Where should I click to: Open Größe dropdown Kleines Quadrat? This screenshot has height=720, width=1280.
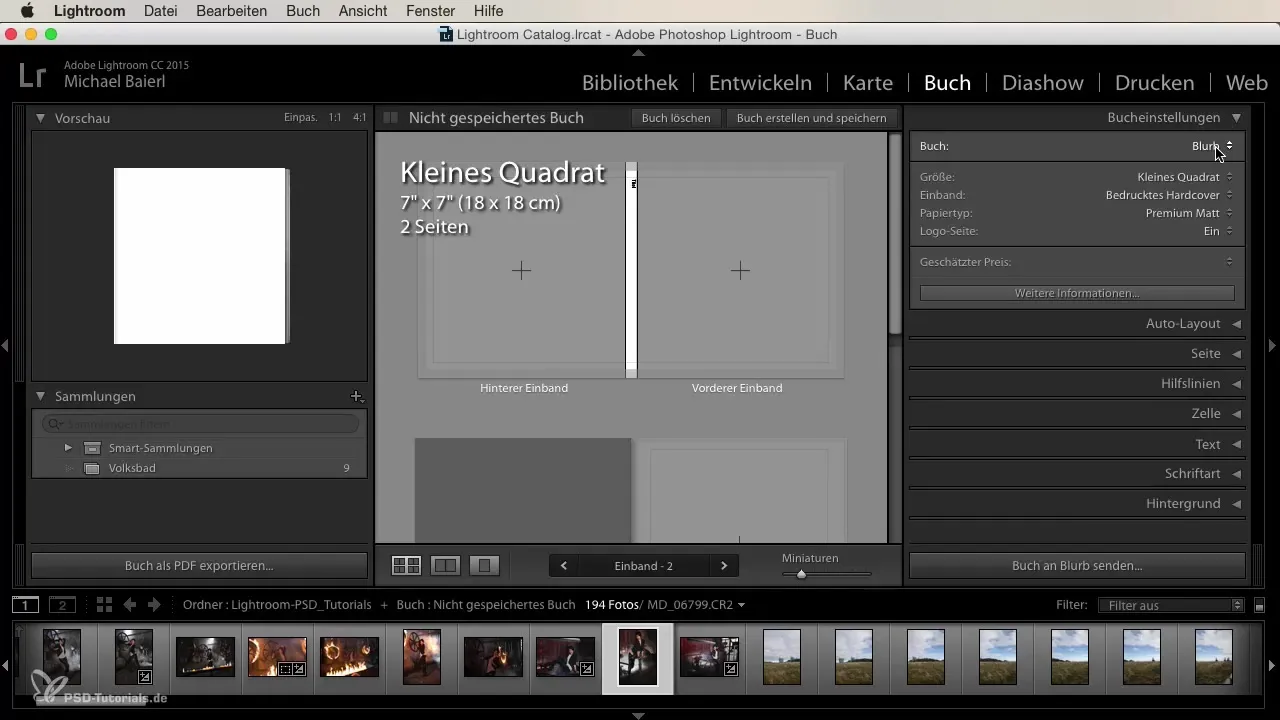point(1185,177)
